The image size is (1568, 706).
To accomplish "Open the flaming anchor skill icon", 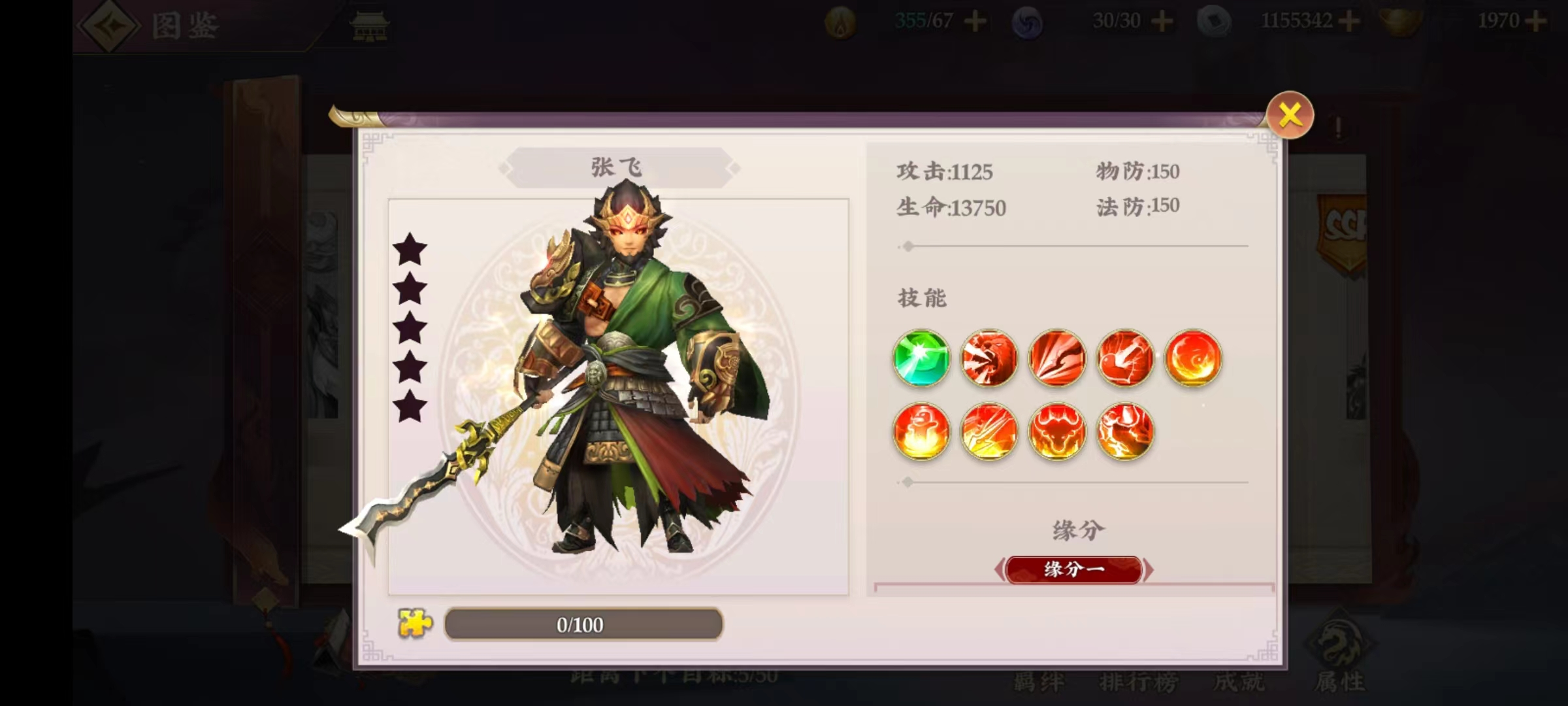I will coord(921,431).
